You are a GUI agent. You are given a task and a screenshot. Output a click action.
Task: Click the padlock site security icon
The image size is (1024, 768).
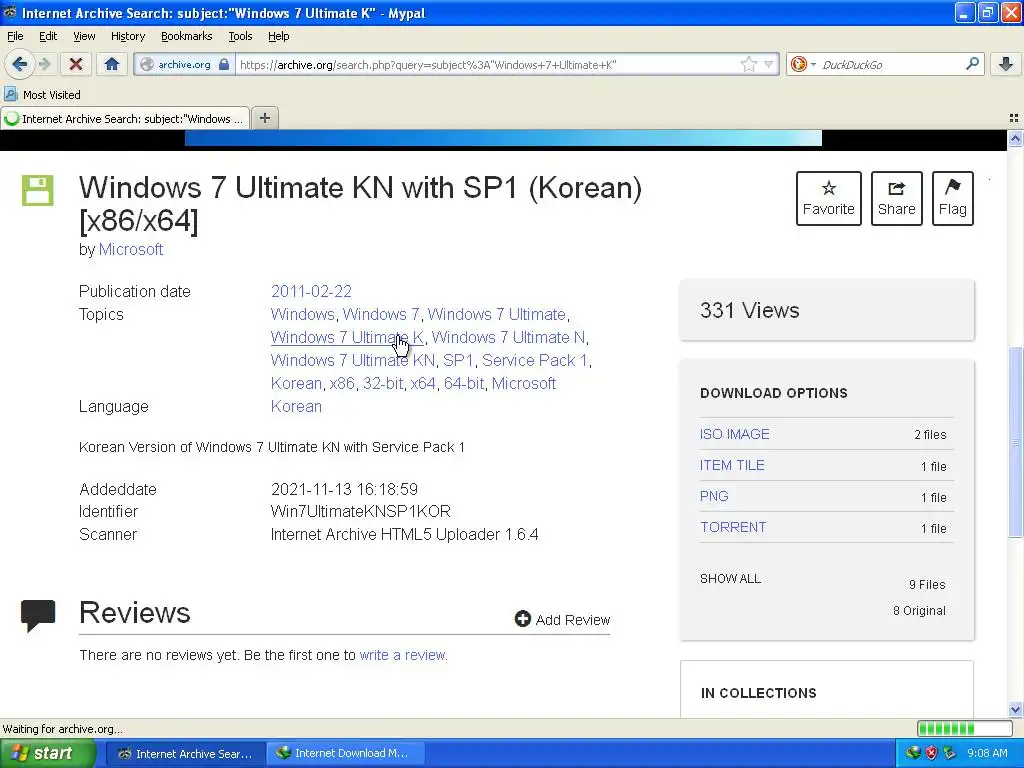[224, 64]
